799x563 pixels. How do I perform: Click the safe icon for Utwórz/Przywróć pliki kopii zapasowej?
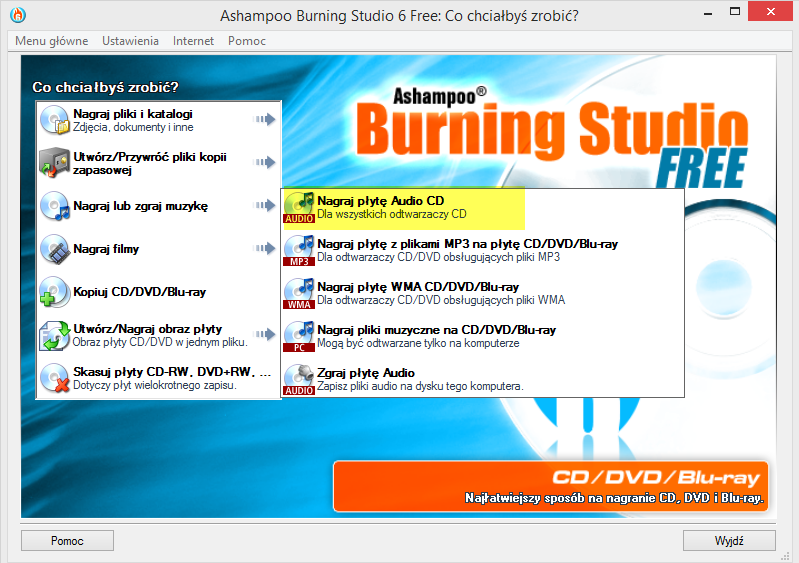(55, 163)
